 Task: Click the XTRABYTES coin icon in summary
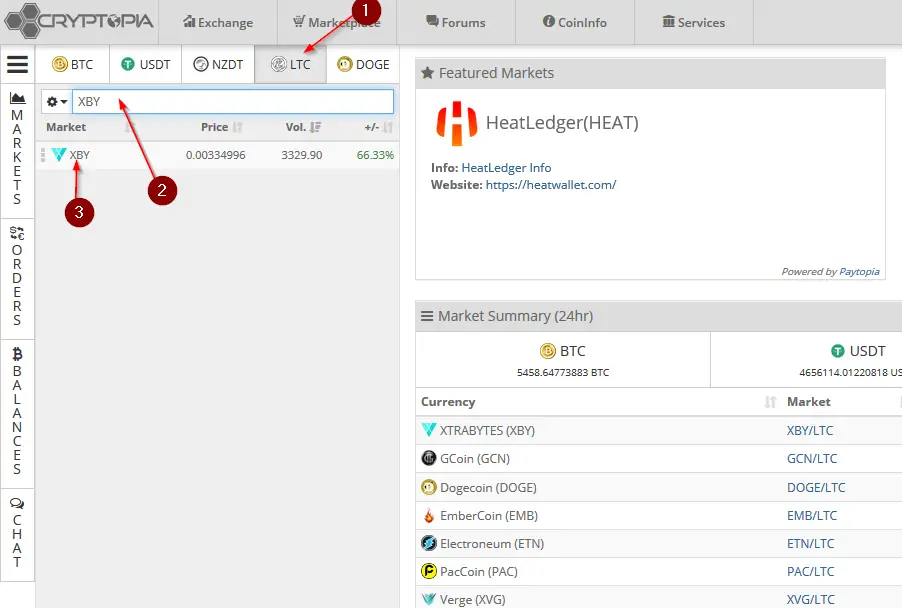click(429, 430)
